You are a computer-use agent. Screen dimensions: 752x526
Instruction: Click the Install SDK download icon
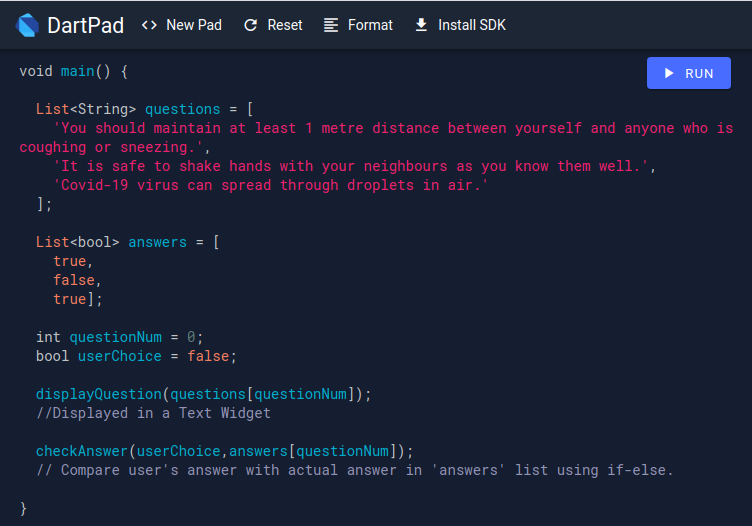[421, 25]
